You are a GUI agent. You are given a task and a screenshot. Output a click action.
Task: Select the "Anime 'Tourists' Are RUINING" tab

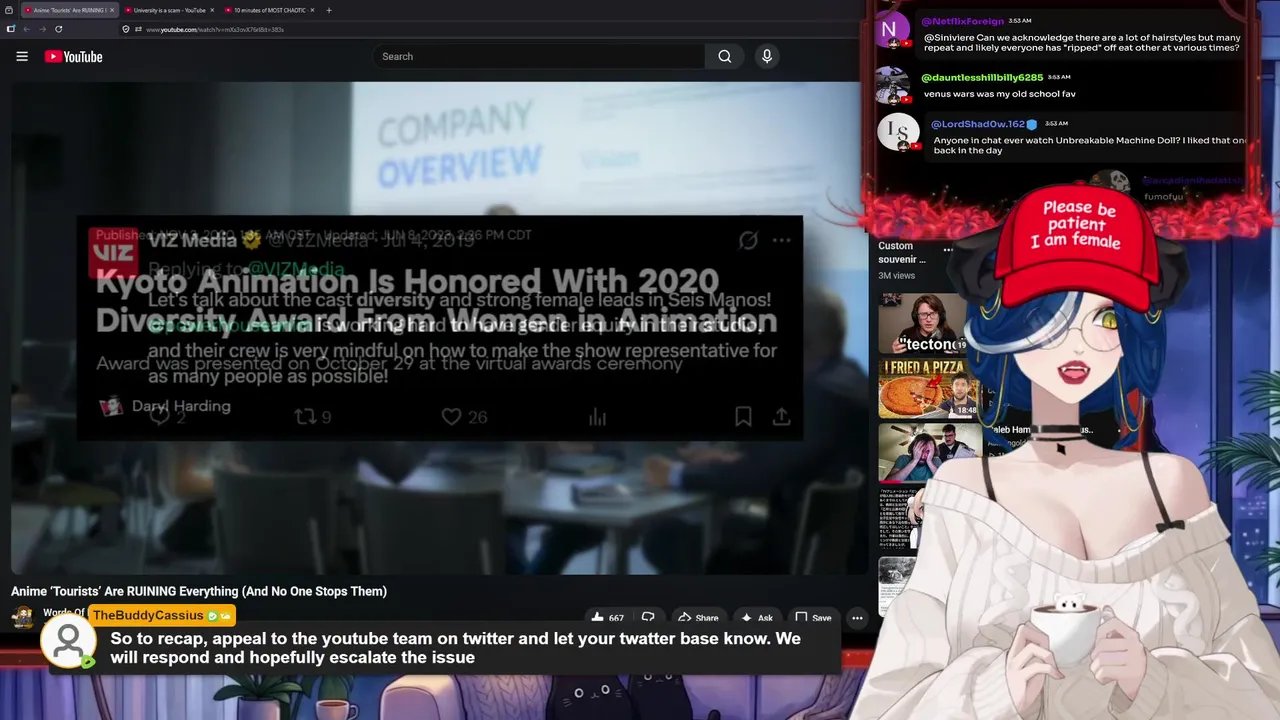69,10
